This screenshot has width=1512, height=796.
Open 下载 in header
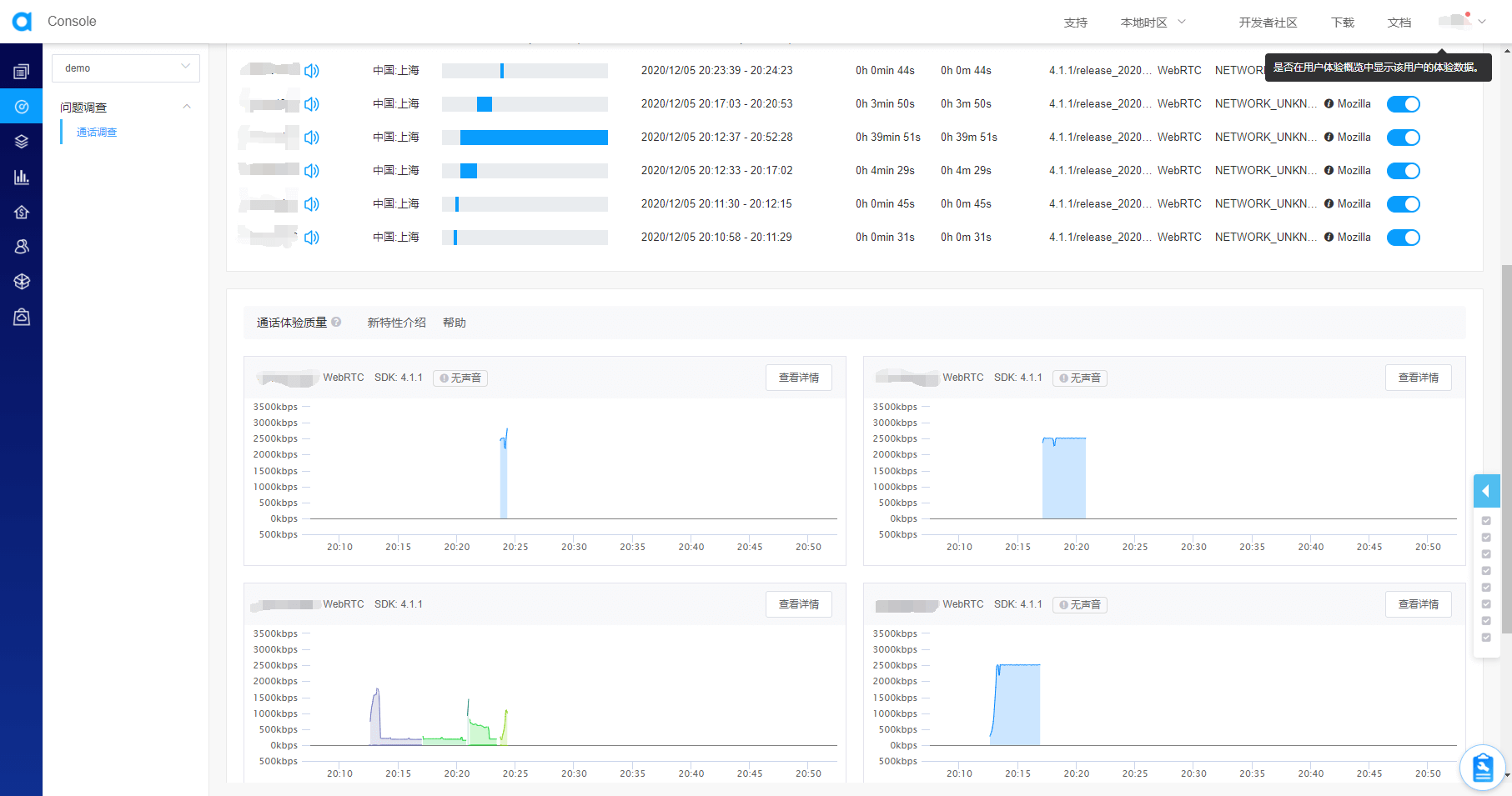(x=1343, y=23)
